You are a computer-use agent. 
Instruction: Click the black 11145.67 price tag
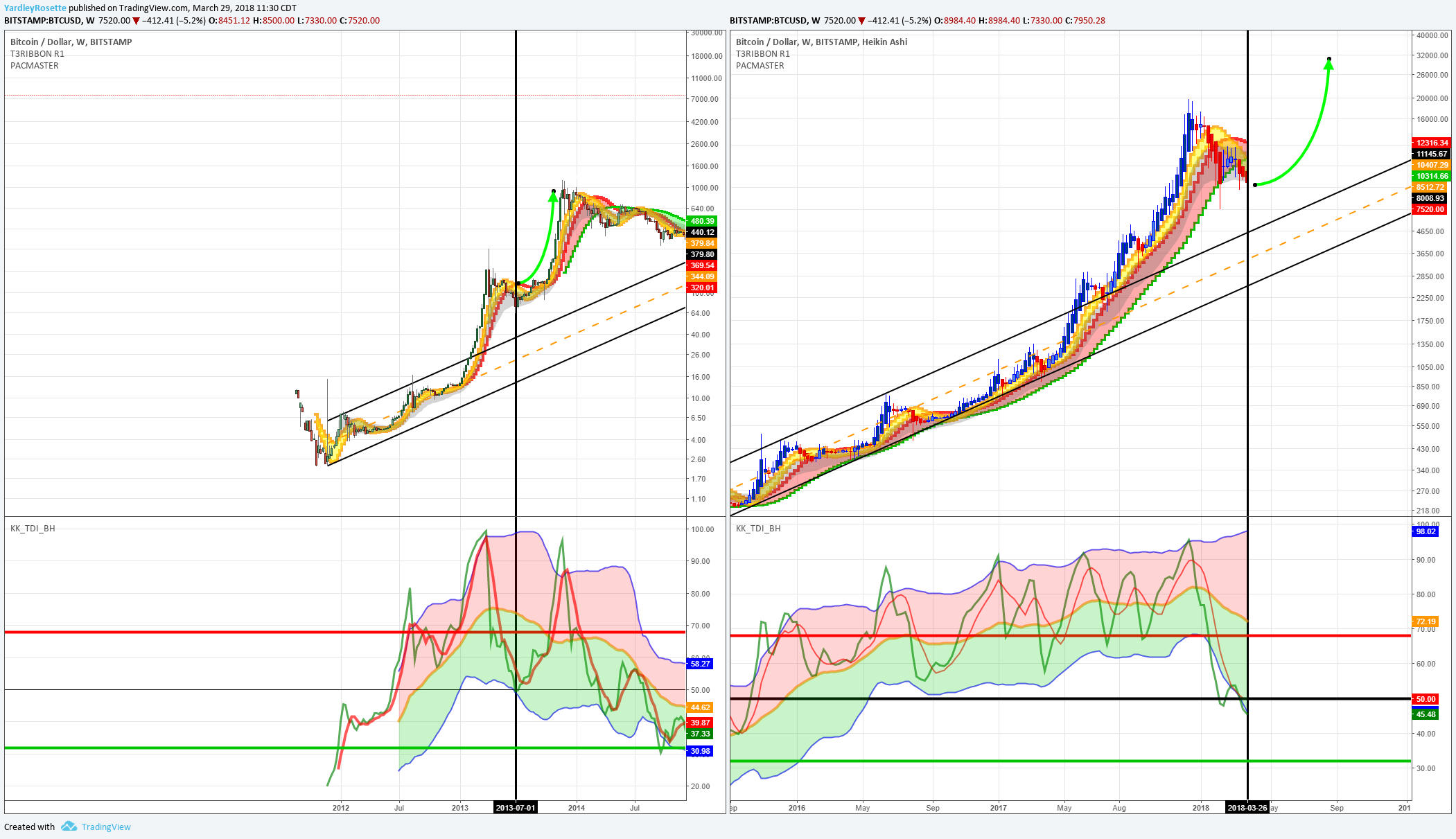[1431, 154]
